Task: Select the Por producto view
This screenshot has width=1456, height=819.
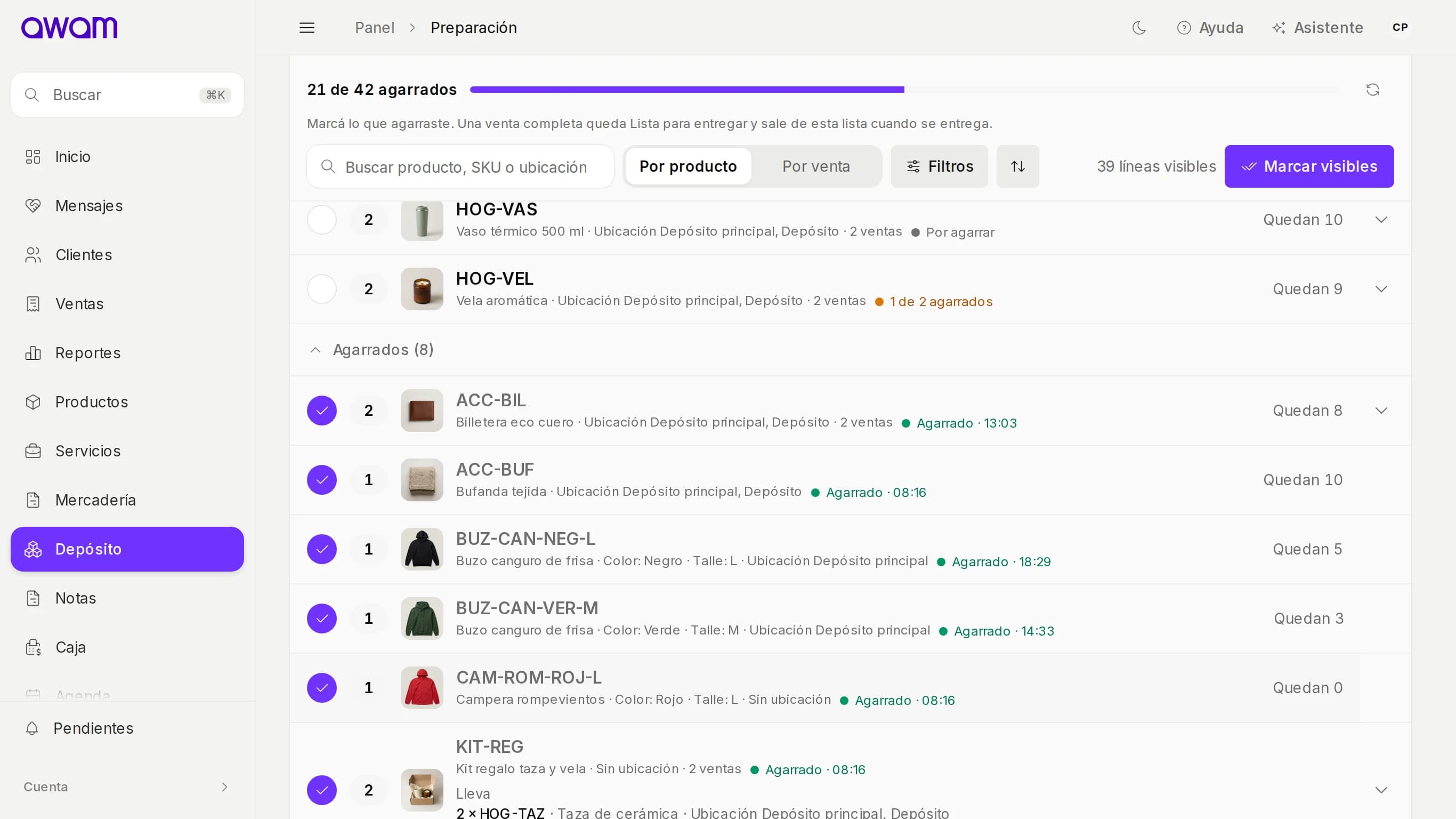Action: pyautogui.click(x=688, y=166)
